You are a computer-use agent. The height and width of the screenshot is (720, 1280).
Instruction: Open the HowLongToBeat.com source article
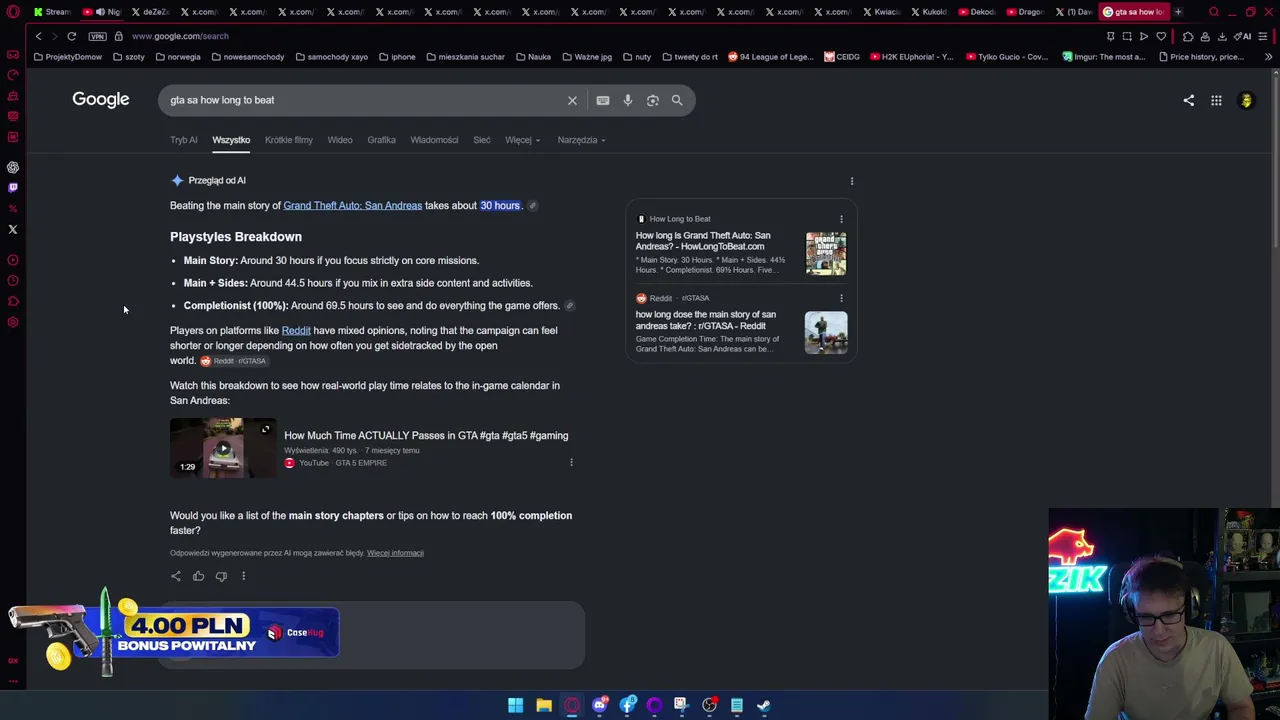(x=703, y=241)
